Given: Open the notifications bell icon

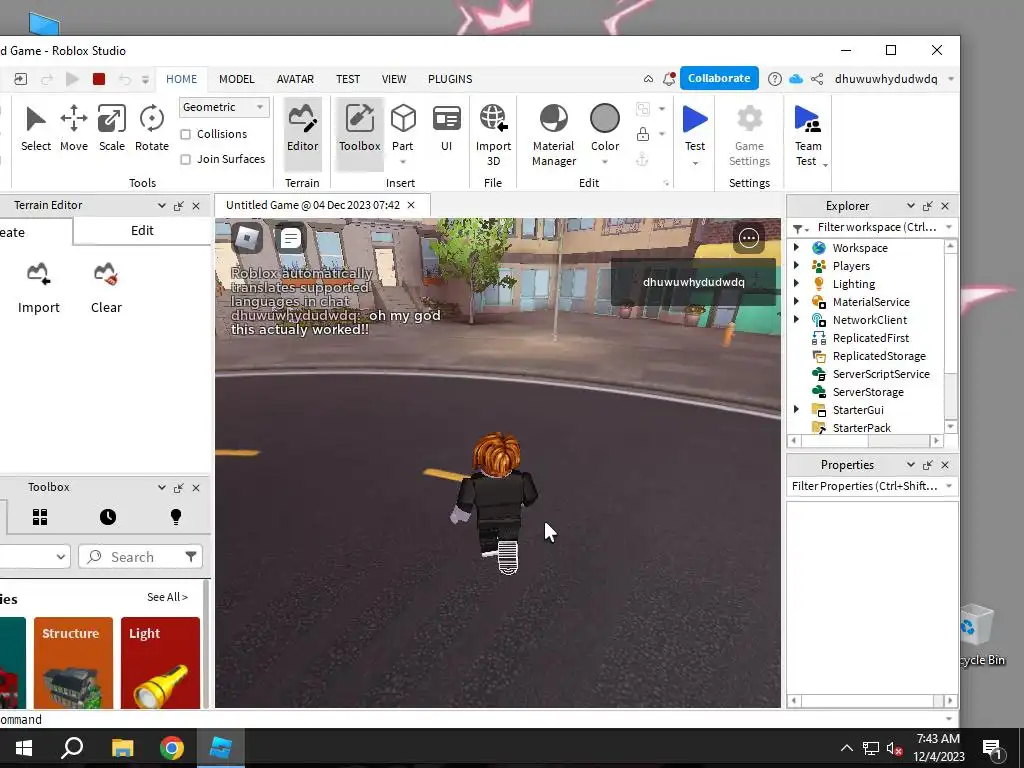Looking at the screenshot, I should 669,79.
